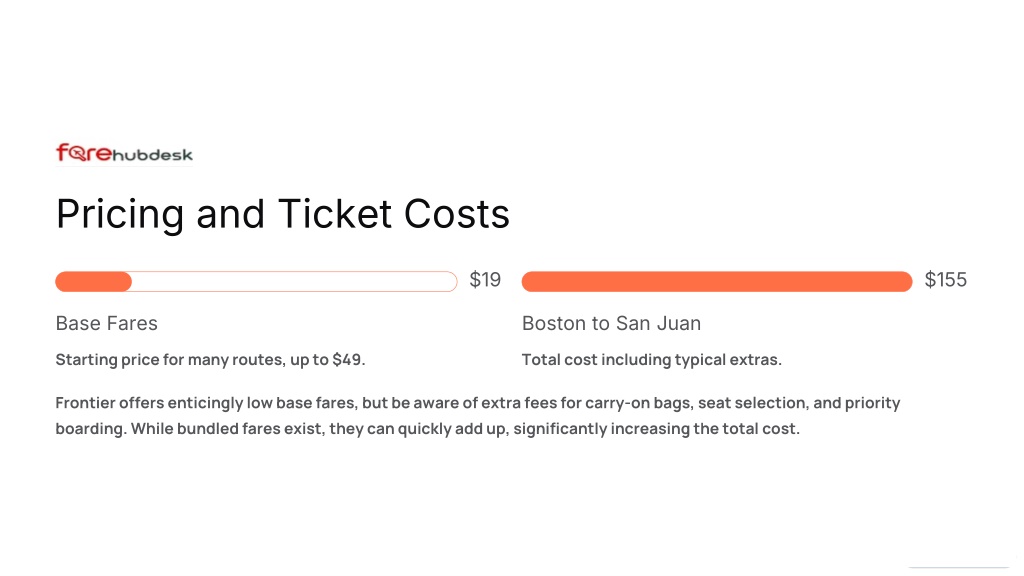Click the magnifier icon inside the fare logo

78,154
